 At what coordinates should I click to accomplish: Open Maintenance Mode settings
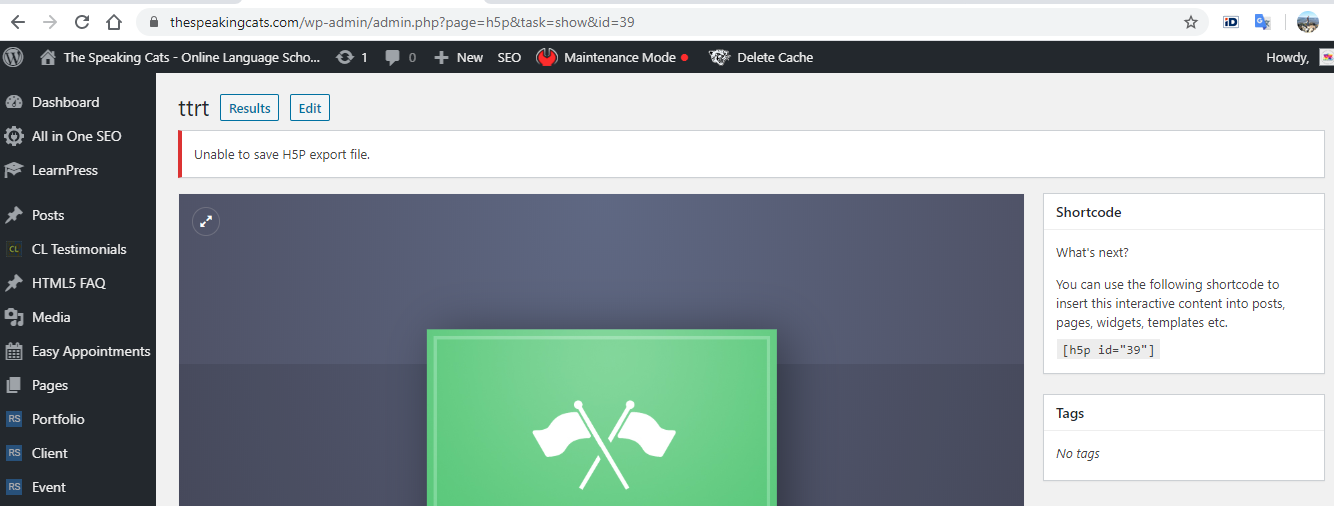(612, 57)
